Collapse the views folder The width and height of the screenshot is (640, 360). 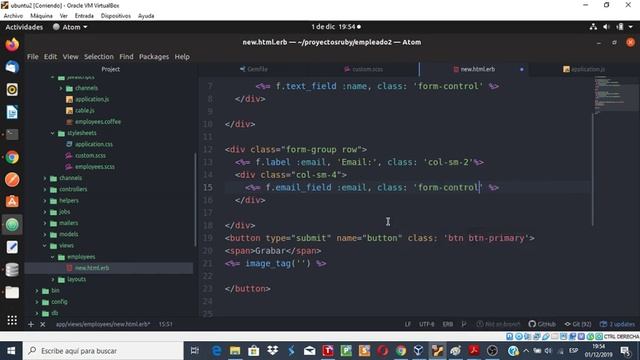pyautogui.click(x=45, y=246)
